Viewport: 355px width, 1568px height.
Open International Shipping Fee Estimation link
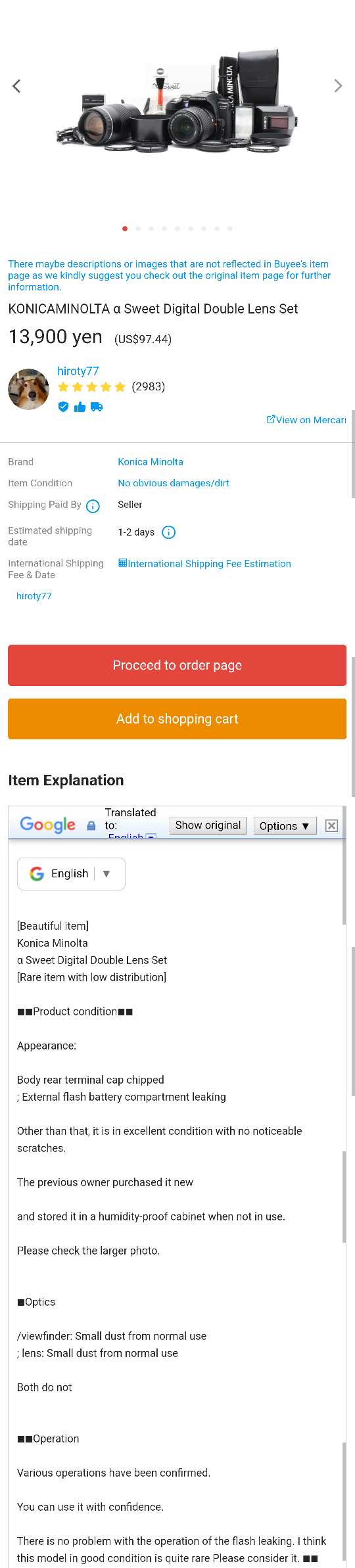204,564
